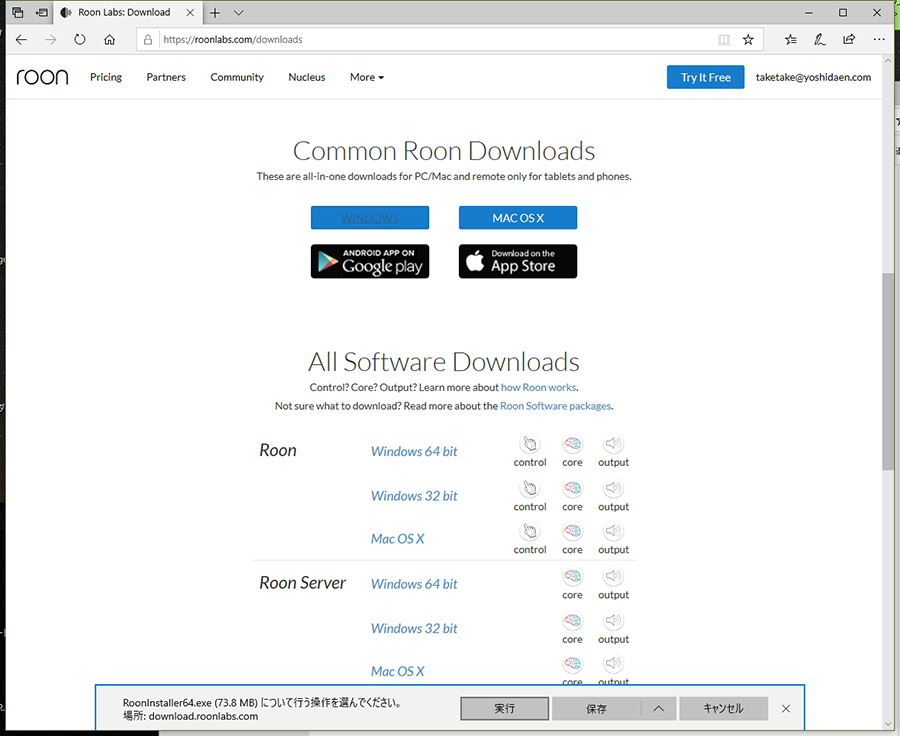This screenshot has width=900, height=736.
Task: Click control icon for Roon Windows 64 bit
Action: coord(530,445)
